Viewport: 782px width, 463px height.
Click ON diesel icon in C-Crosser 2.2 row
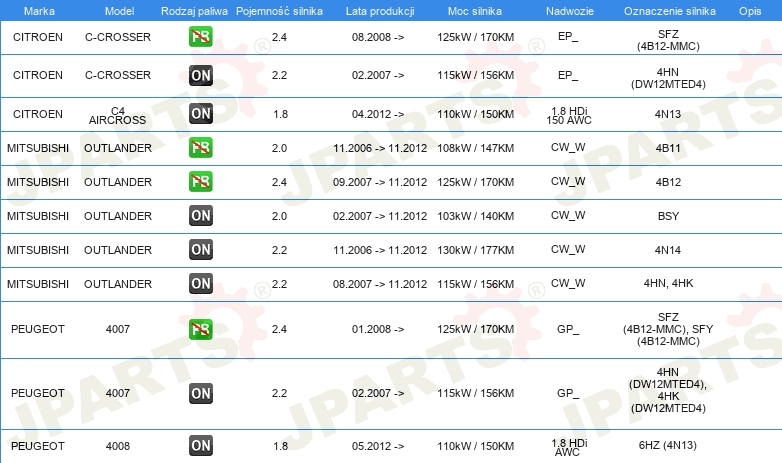click(200, 75)
